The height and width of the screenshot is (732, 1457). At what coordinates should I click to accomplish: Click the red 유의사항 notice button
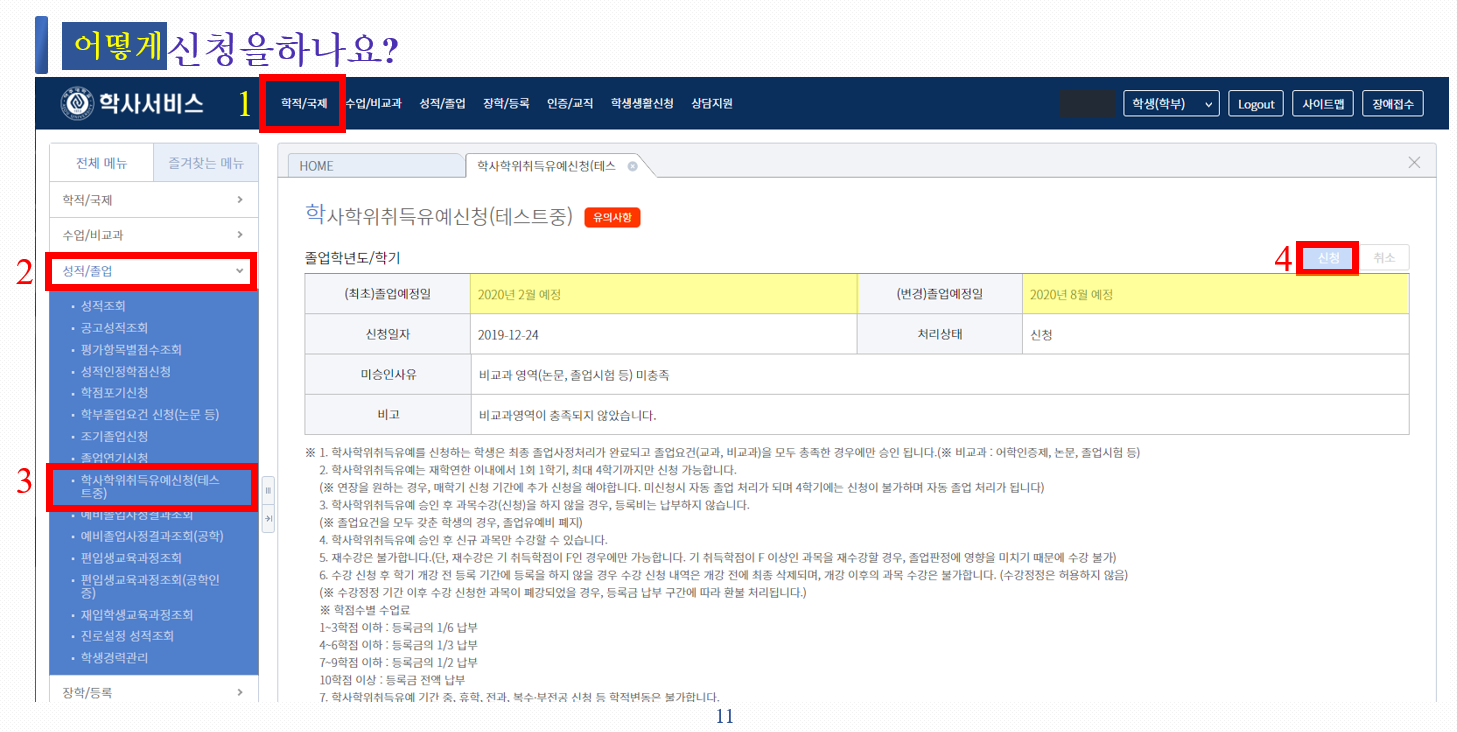tap(611, 217)
